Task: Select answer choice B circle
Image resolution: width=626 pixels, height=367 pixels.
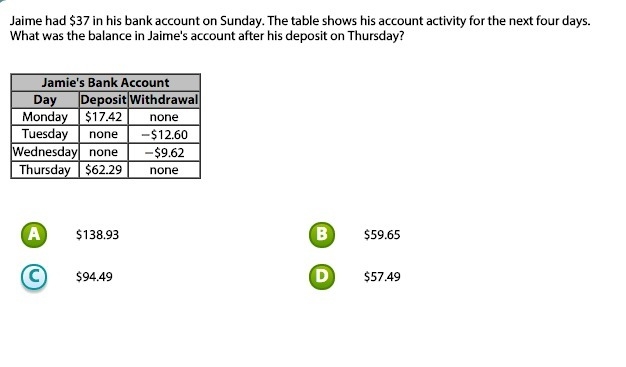Action: (322, 235)
